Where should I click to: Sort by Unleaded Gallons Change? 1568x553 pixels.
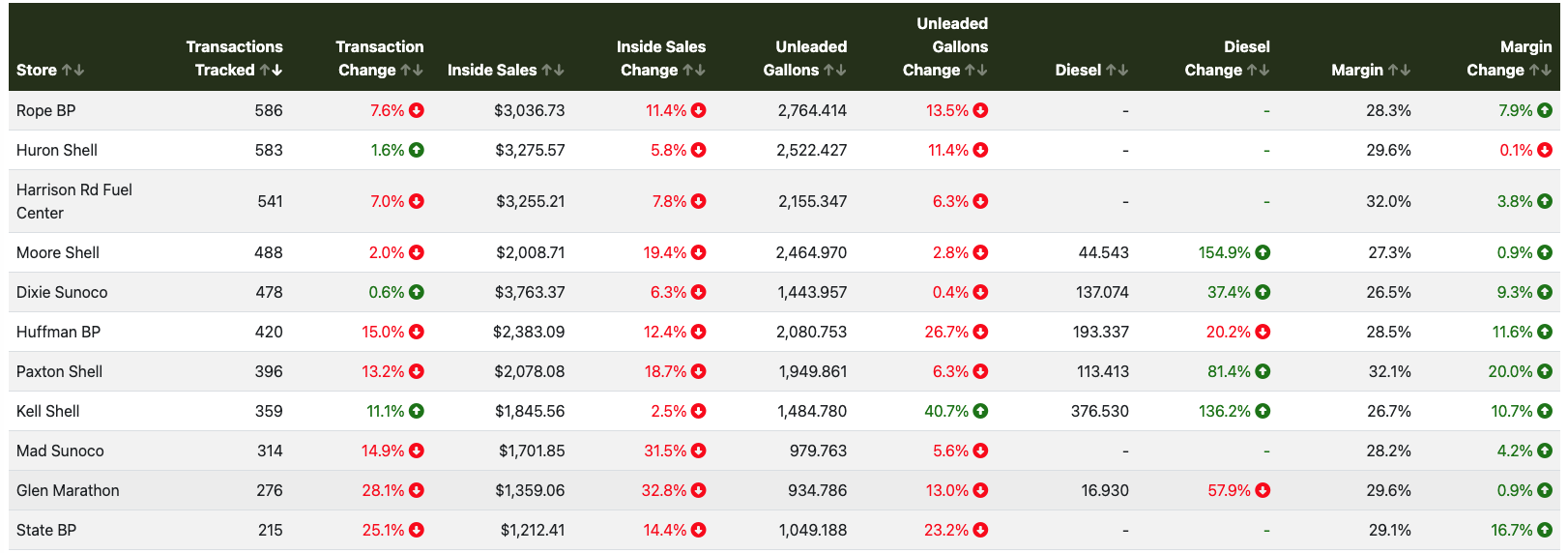coord(976,71)
